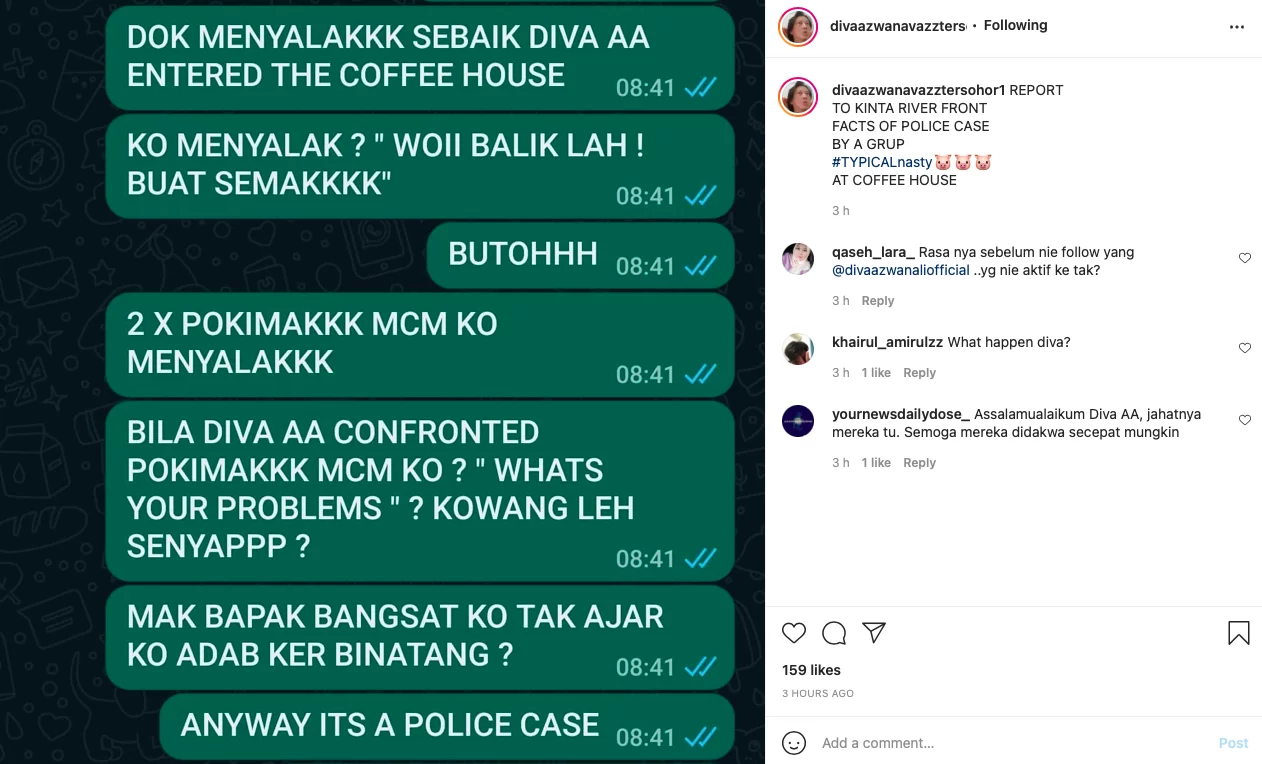
Task: Open qaseh_lara_'s profile picture
Action: [798, 259]
